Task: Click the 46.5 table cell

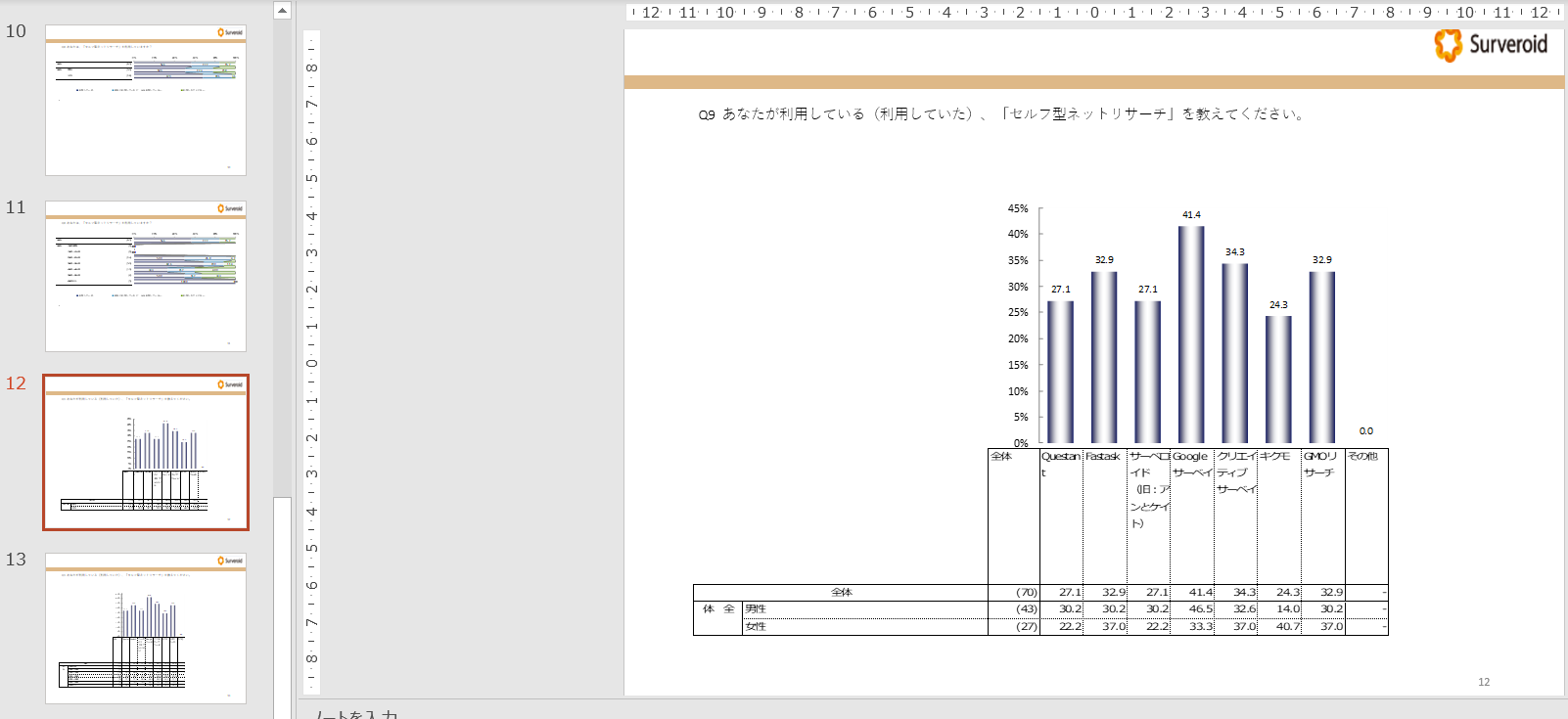Action: 1192,609
